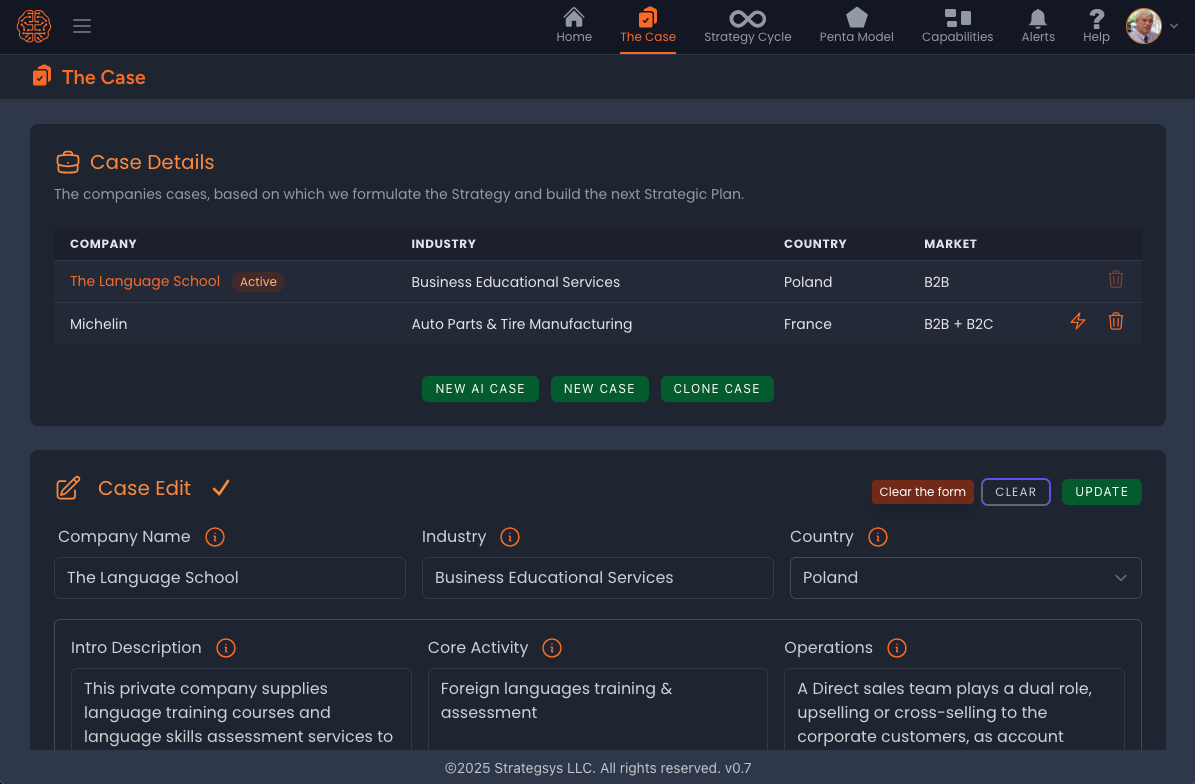Activate Michelin case with lightning icon
1195x784 pixels.
[1078, 322]
